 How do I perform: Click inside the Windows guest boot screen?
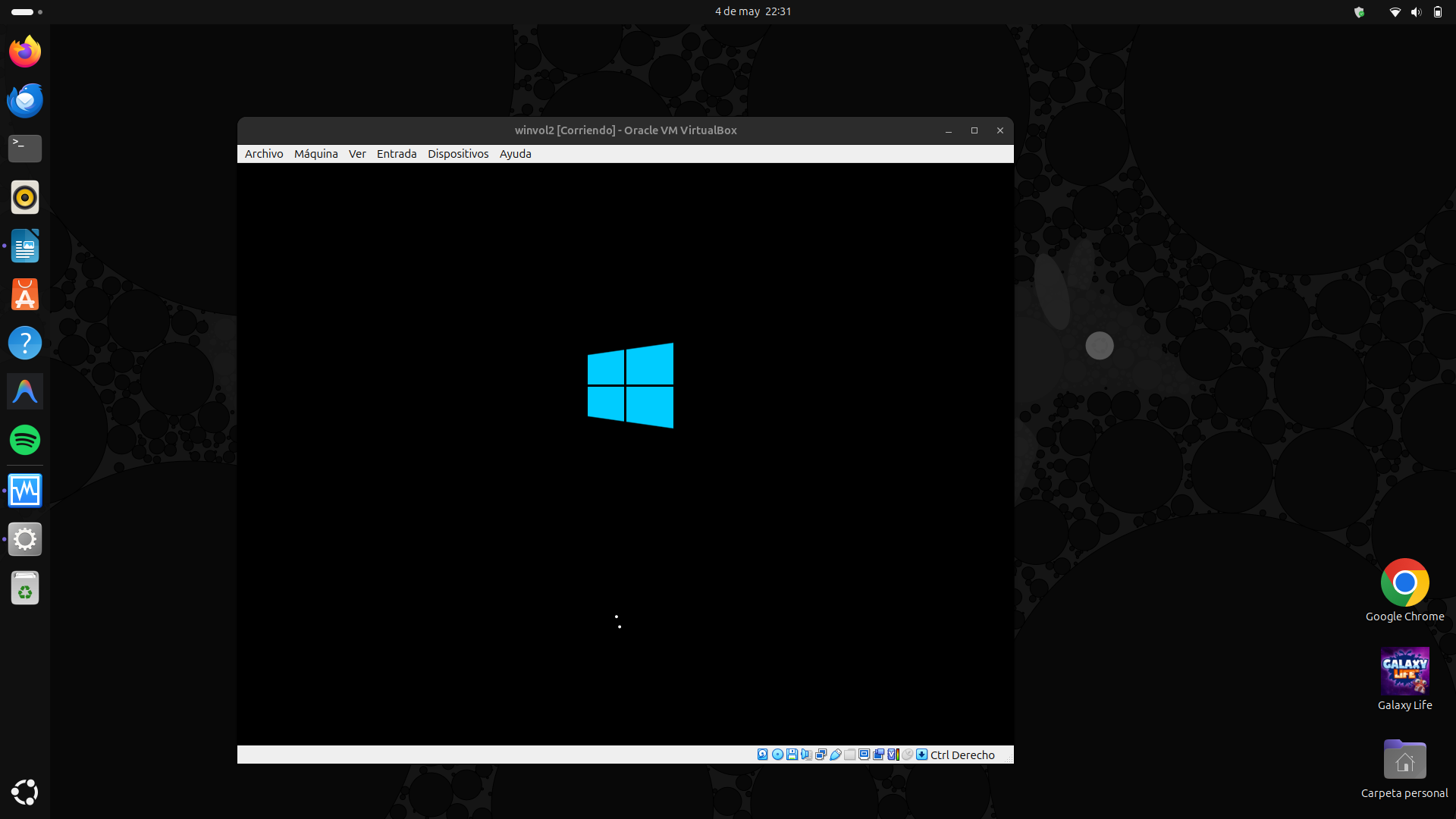[x=625, y=453]
